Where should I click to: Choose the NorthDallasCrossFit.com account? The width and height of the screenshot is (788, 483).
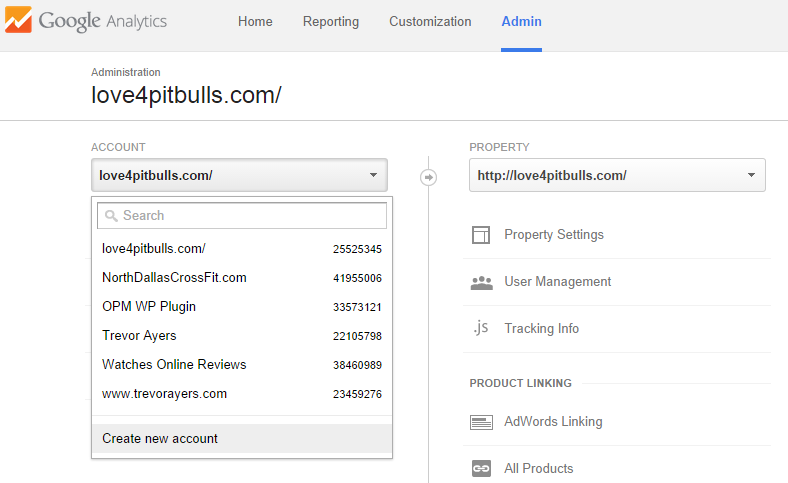(242, 278)
